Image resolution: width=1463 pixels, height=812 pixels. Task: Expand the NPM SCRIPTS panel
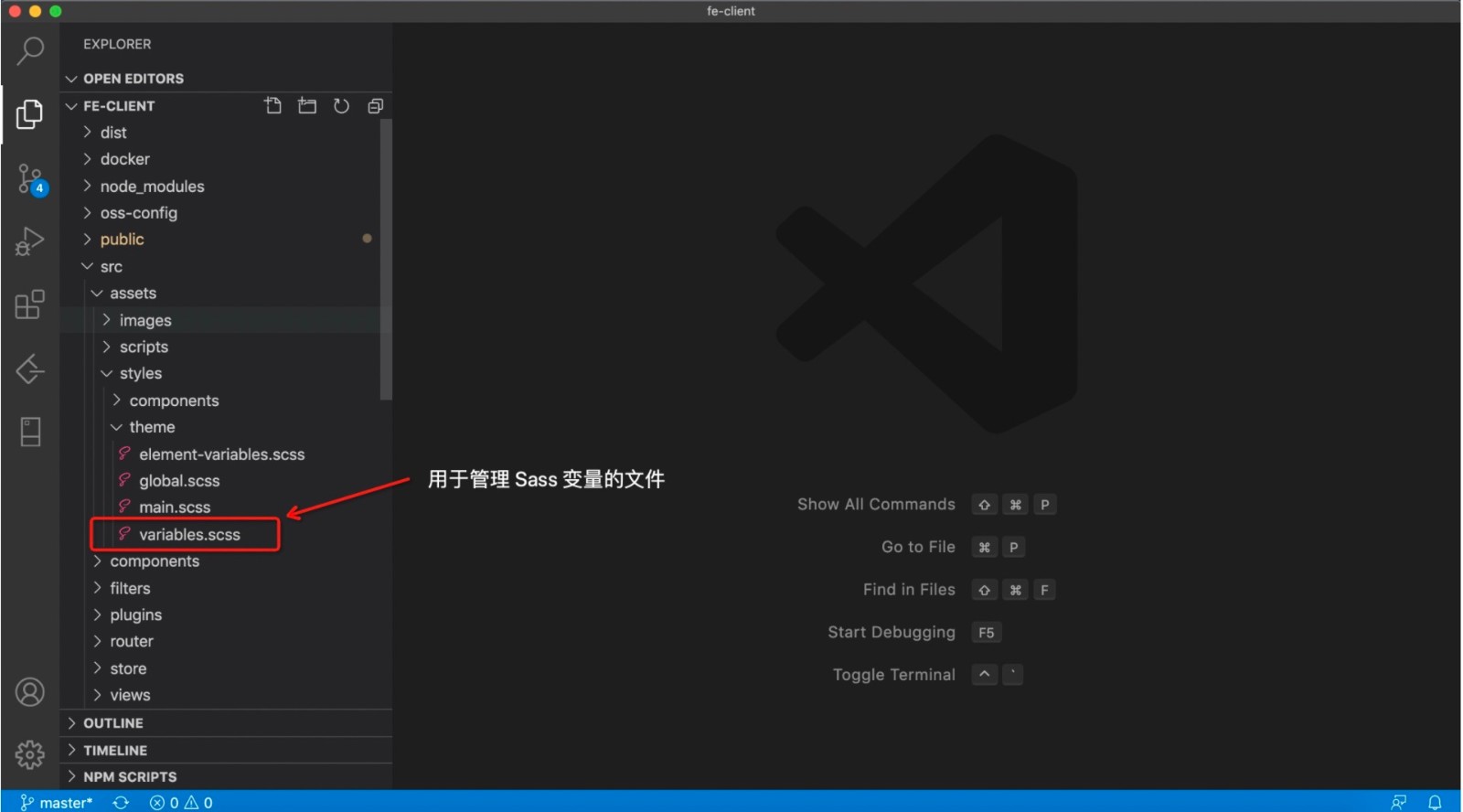[x=227, y=776]
